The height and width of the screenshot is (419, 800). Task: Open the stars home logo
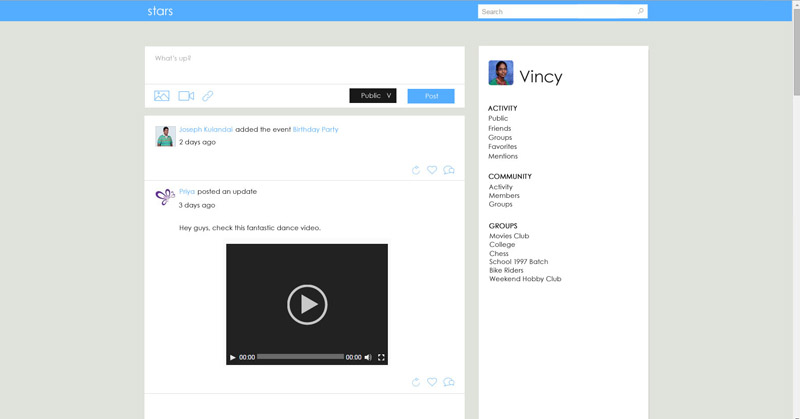[160, 11]
